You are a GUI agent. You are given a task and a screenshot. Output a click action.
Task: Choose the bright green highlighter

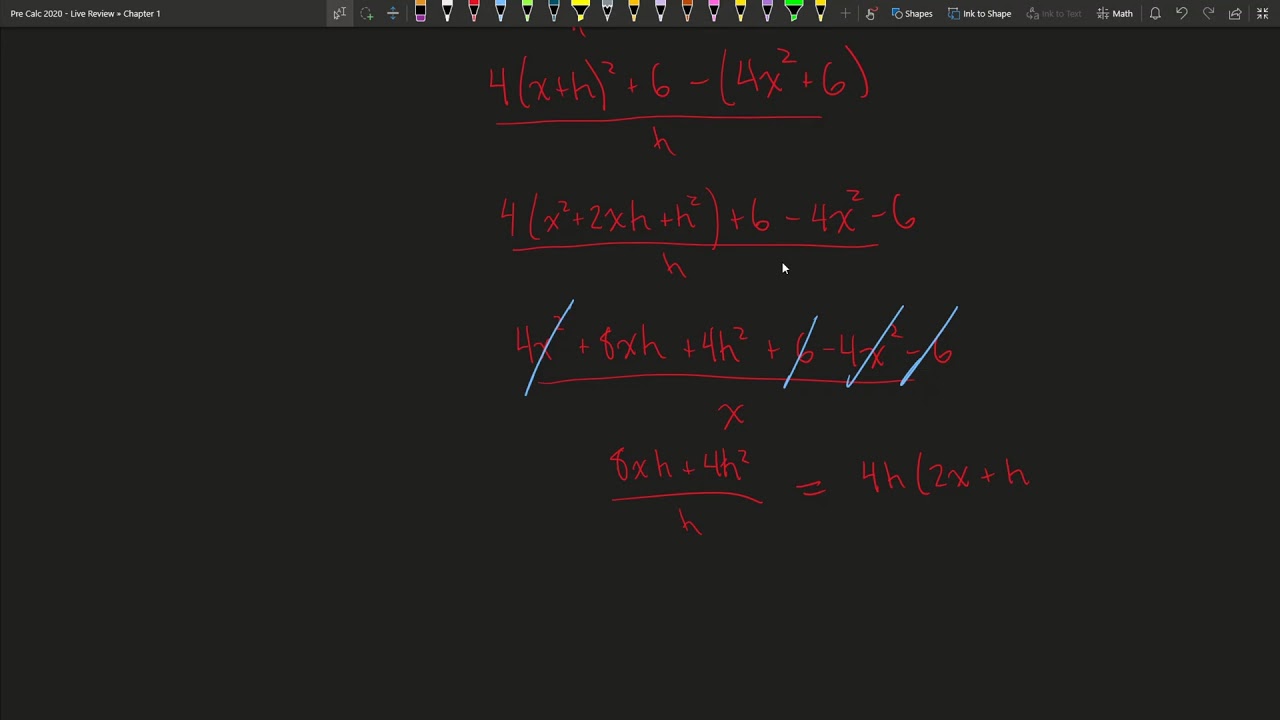point(794,13)
